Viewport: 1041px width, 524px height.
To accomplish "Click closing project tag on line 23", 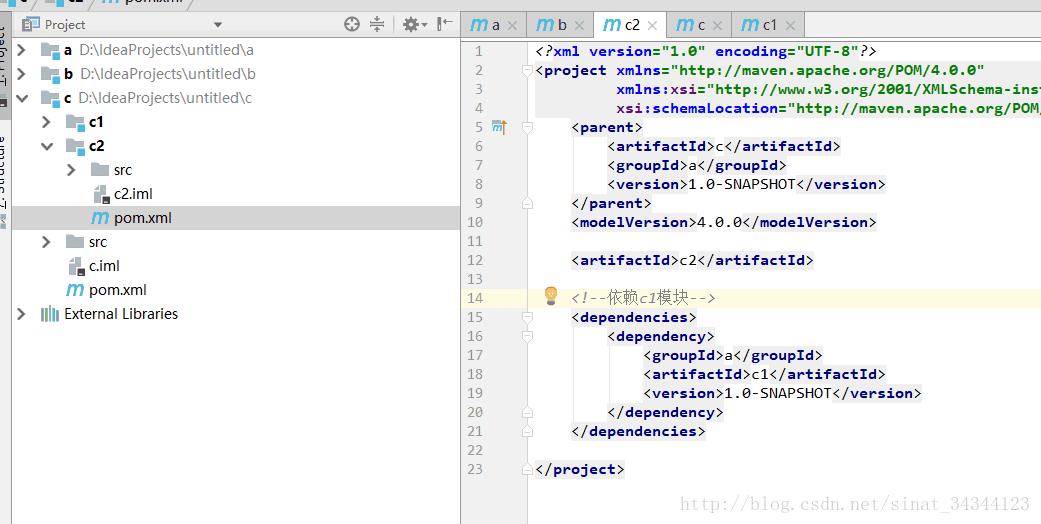I will [580, 470].
